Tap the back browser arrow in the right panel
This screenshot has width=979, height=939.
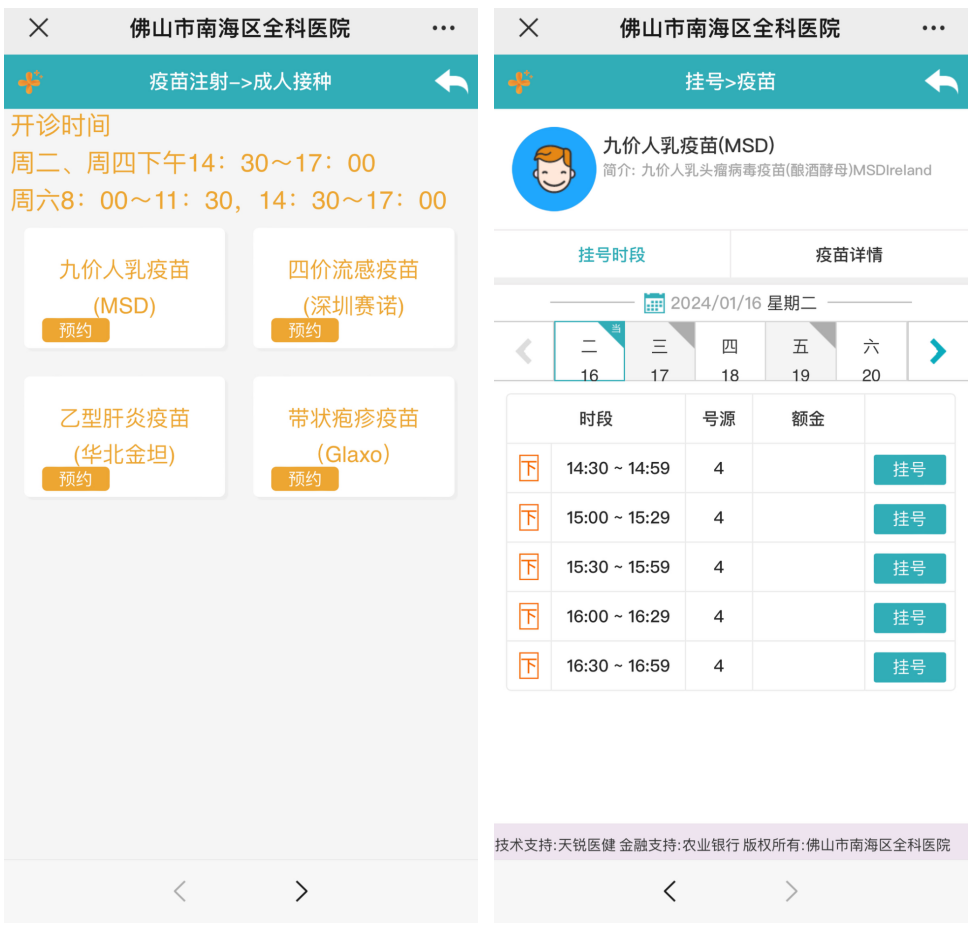pyautogui.click(x=670, y=891)
